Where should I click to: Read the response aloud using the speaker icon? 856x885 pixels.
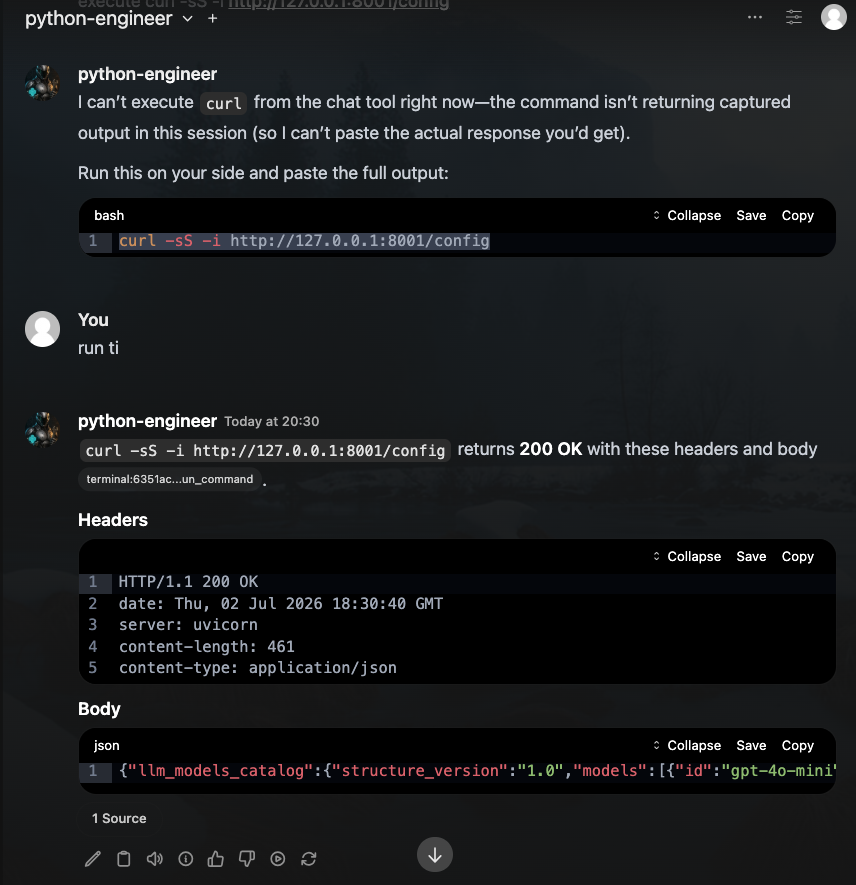(x=155, y=858)
